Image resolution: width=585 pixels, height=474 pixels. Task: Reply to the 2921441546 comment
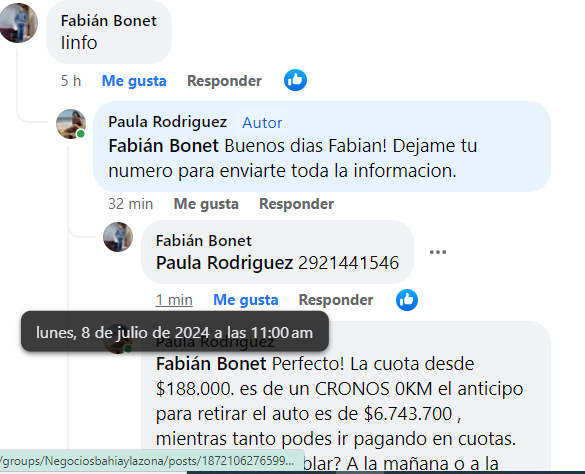coord(336,300)
